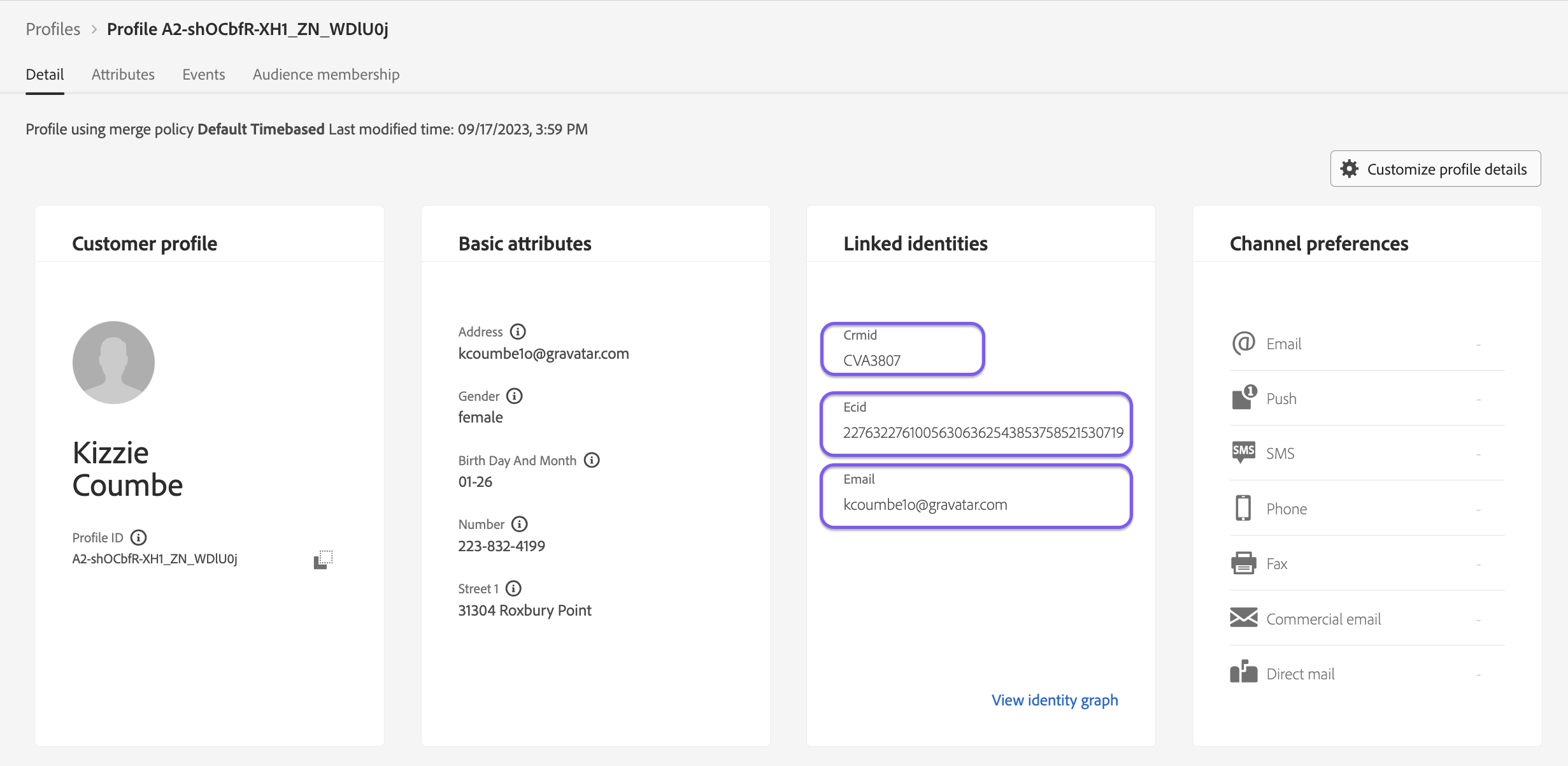Viewport: 1568px width, 766px height.
Task: Click Customize profile details button
Action: pyautogui.click(x=1436, y=169)
